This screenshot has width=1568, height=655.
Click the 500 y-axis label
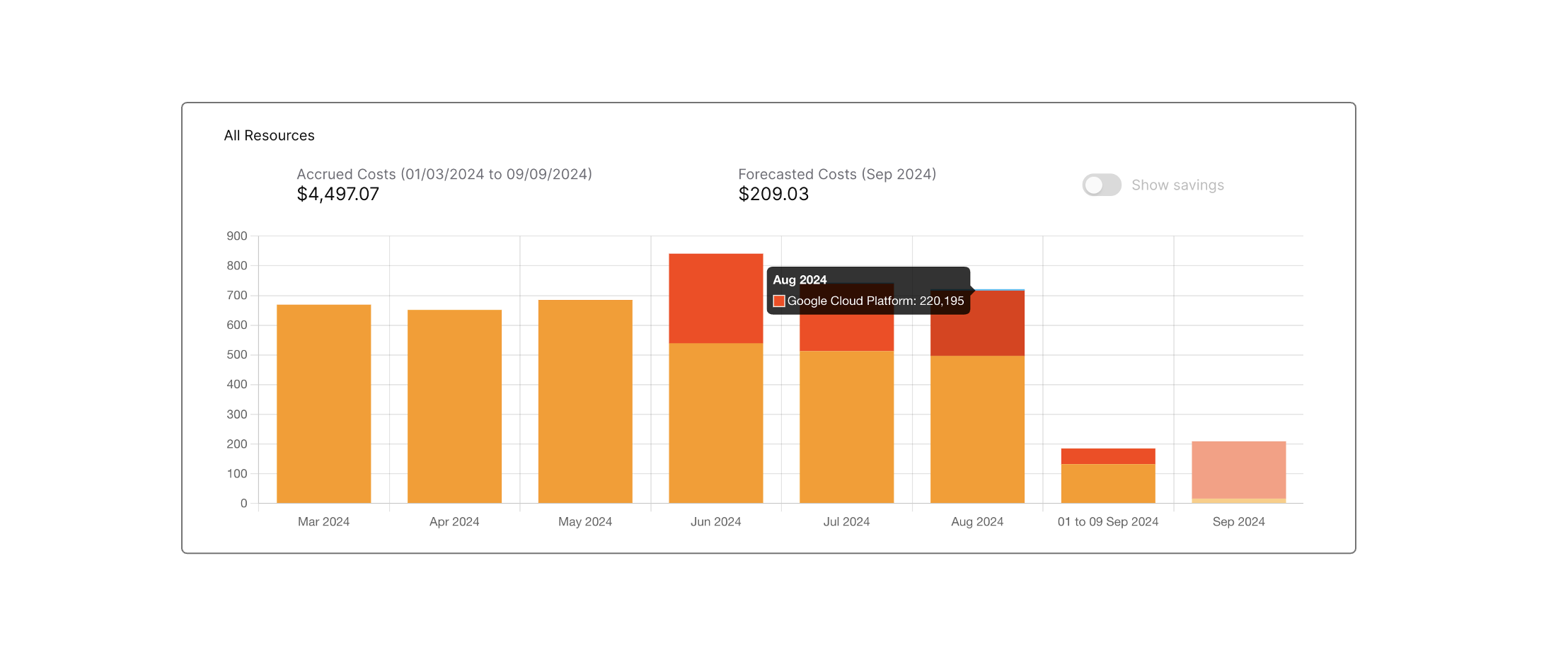pyautogui.click(x=237, y=355)
